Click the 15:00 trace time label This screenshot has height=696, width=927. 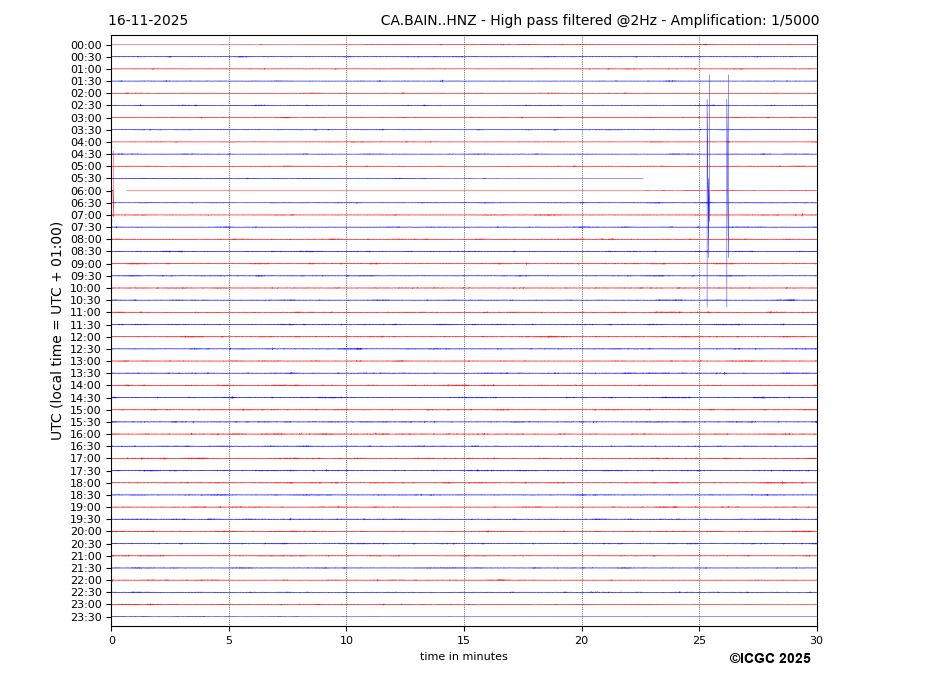coord(86,410)
